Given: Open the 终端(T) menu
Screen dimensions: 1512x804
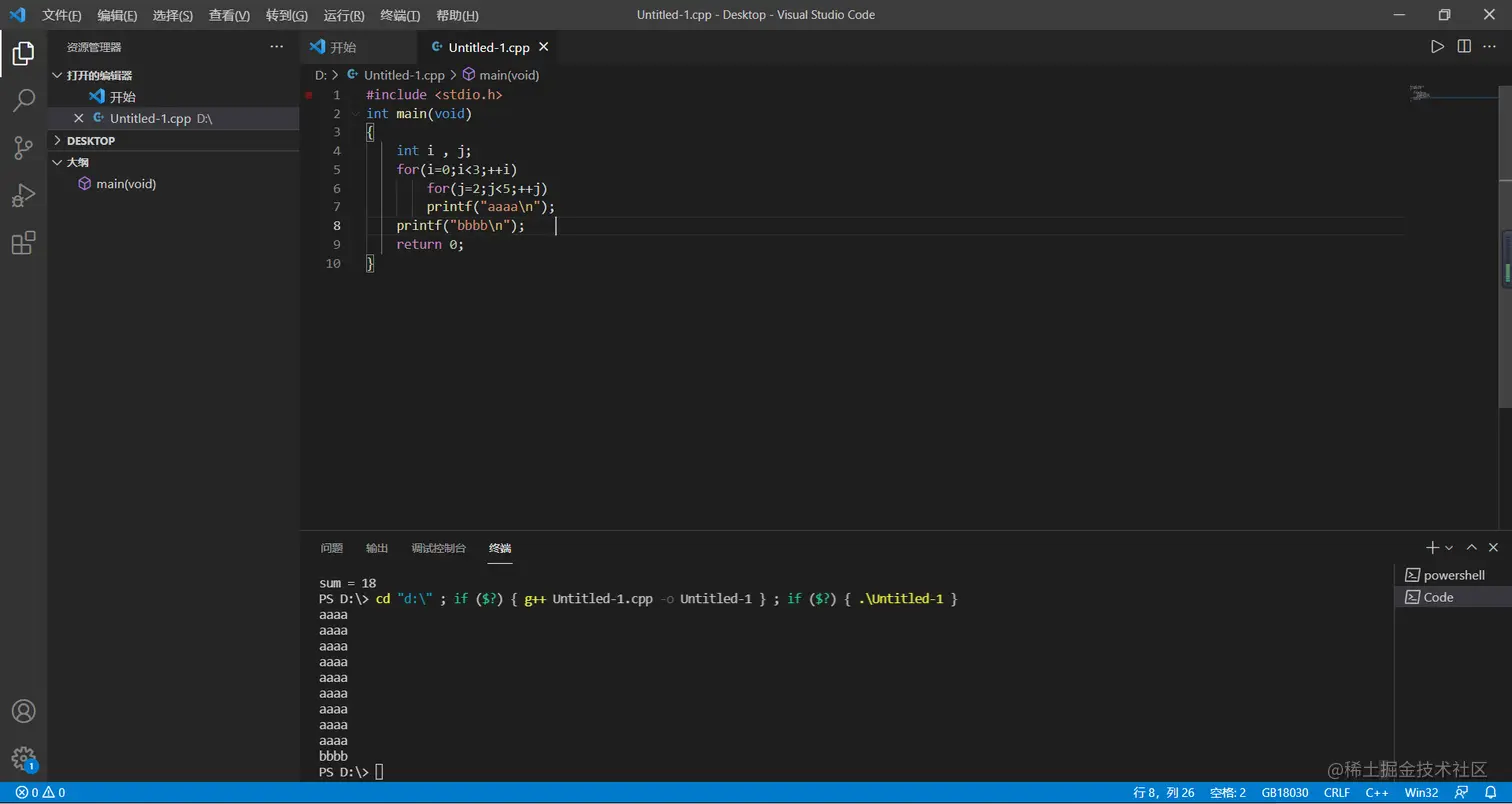Looking at the screenshot, I should 400,15.
